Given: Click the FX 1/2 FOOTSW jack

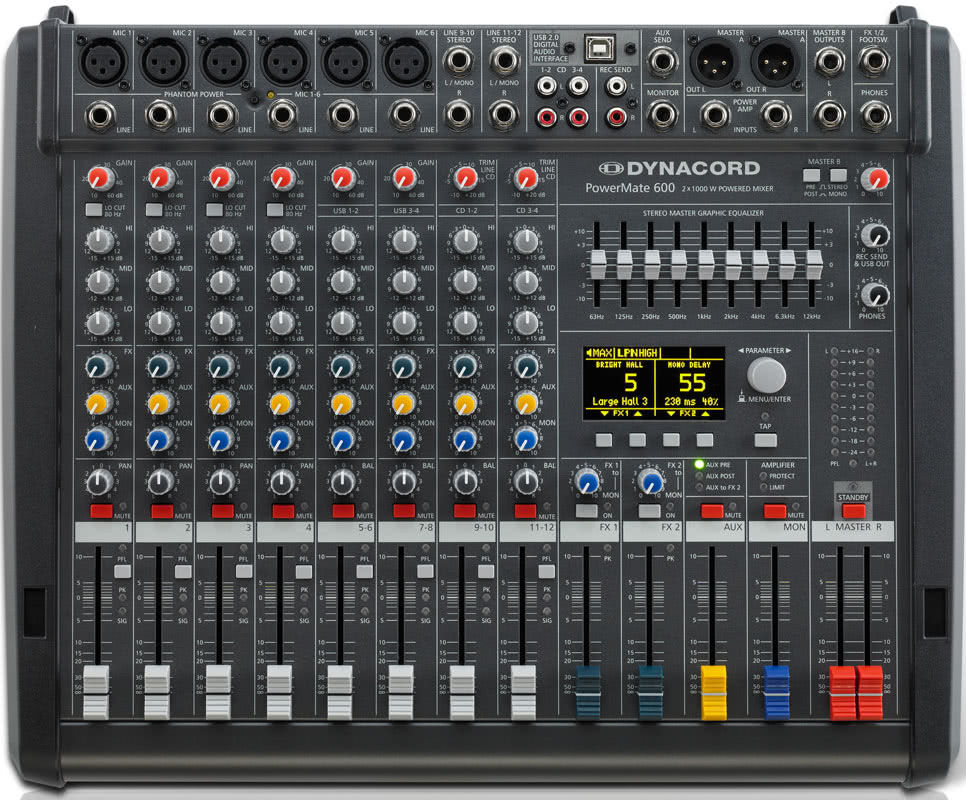Looking at the screenshot, I should tap(874, 60).
